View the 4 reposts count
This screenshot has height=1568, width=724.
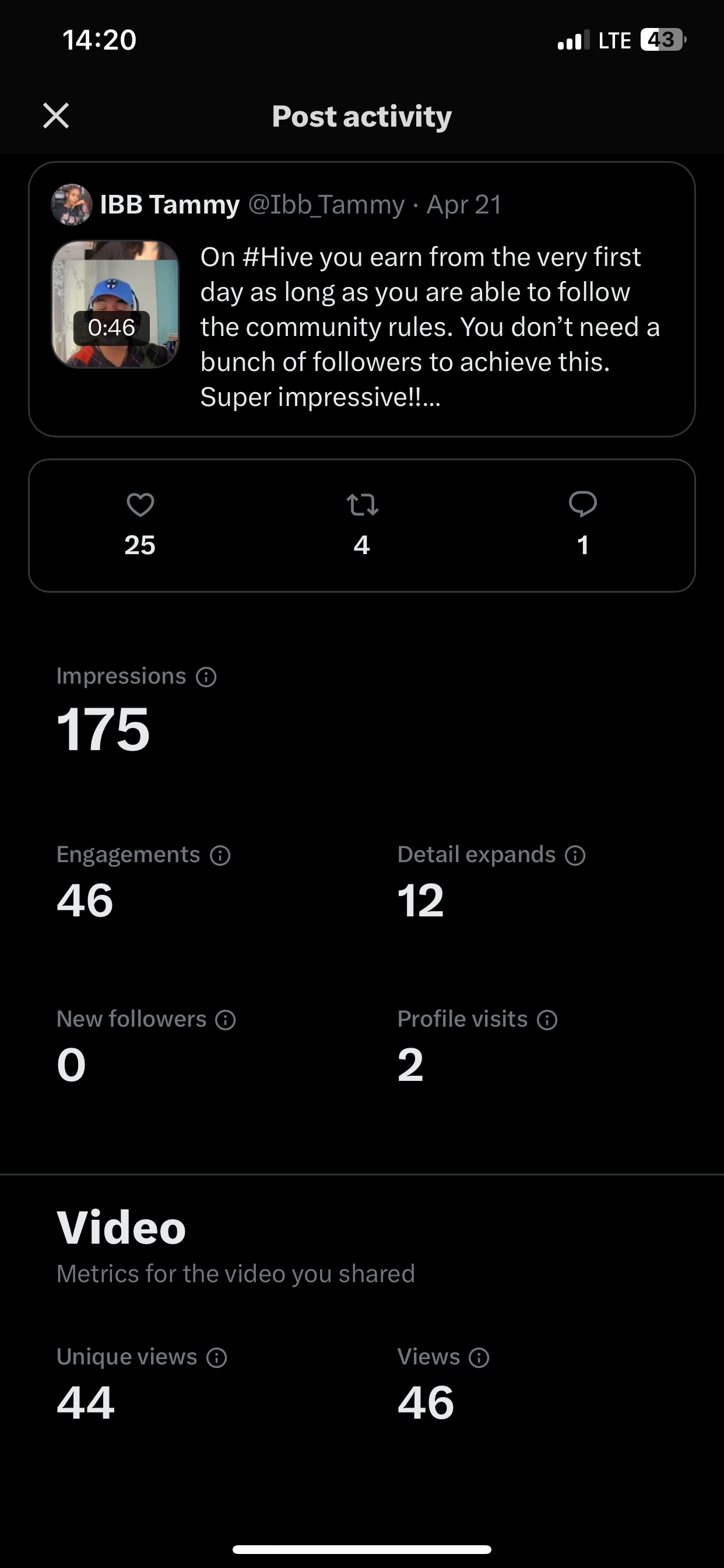coord(362,545)
